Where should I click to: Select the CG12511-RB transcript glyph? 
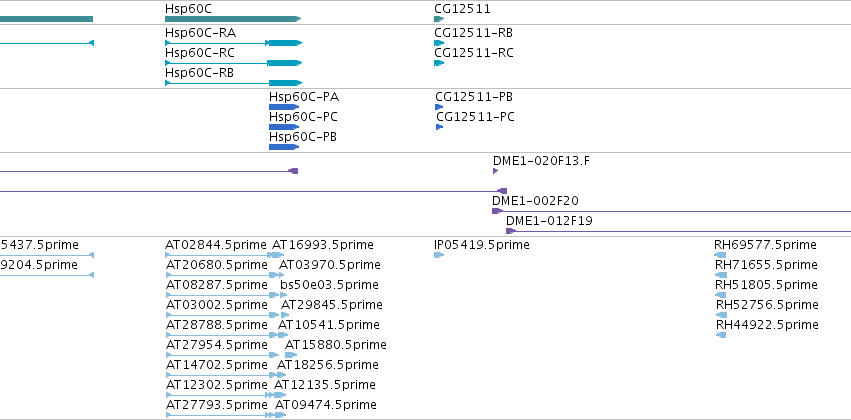tap(439, 43)
